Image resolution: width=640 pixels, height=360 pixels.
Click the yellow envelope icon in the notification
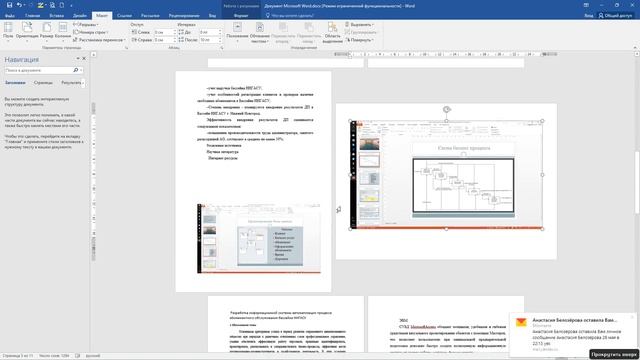point(521,322)
